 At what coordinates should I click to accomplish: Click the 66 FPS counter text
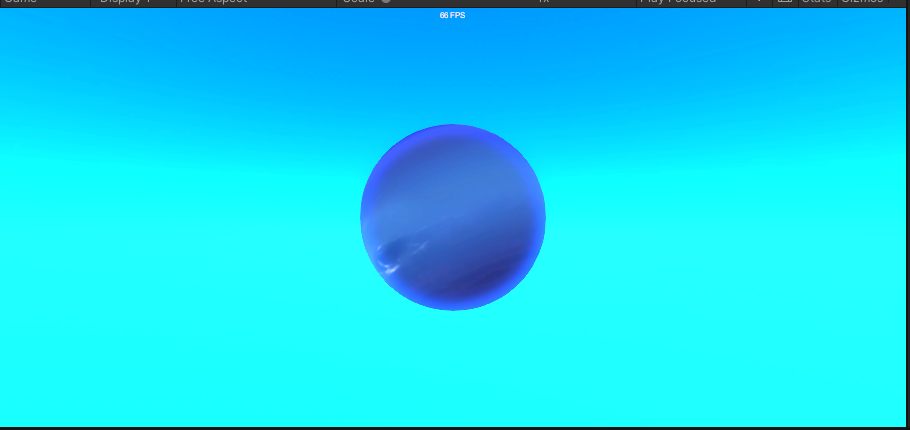pyautogui.click(x=452, y=15)
